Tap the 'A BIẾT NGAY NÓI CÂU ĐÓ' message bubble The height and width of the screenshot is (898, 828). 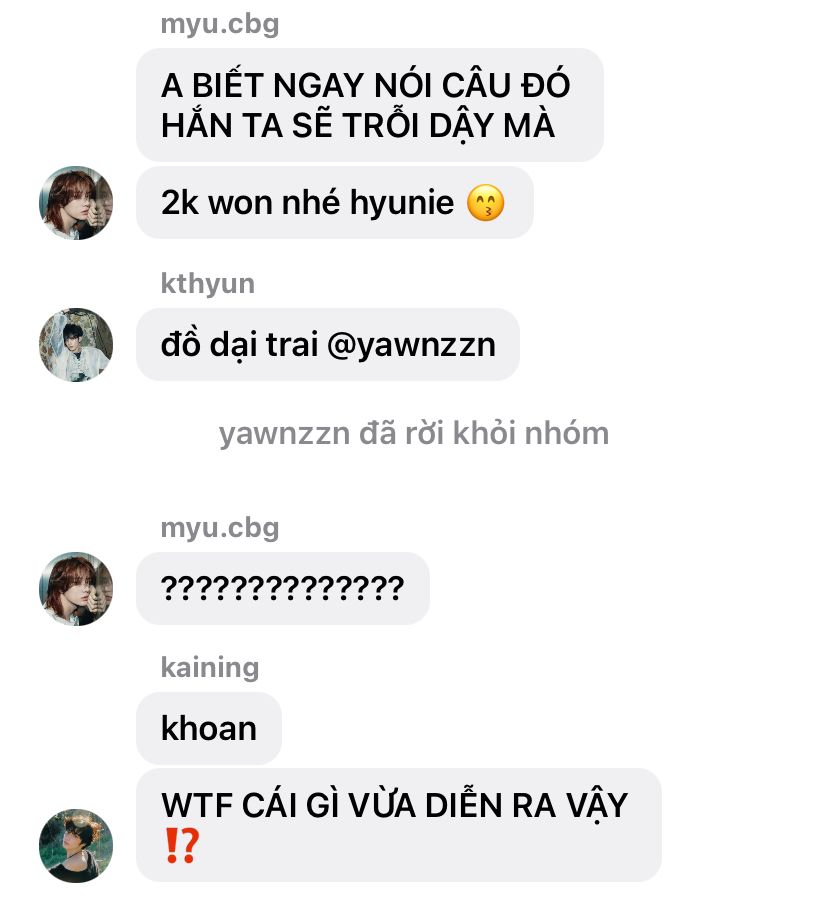pos(370,105)
